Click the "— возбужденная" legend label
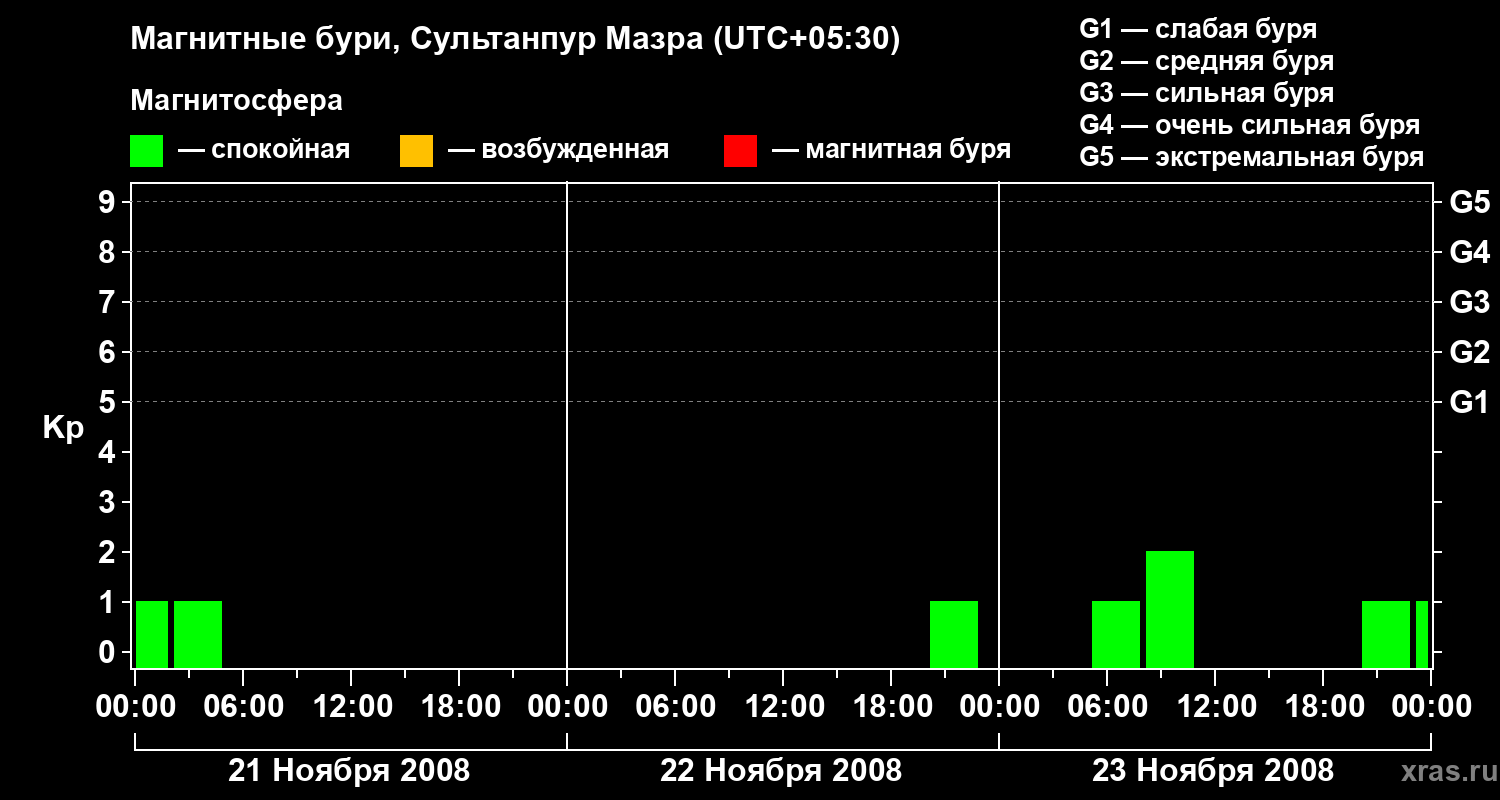The image size is (1500, 800). (x=558, y=150)
